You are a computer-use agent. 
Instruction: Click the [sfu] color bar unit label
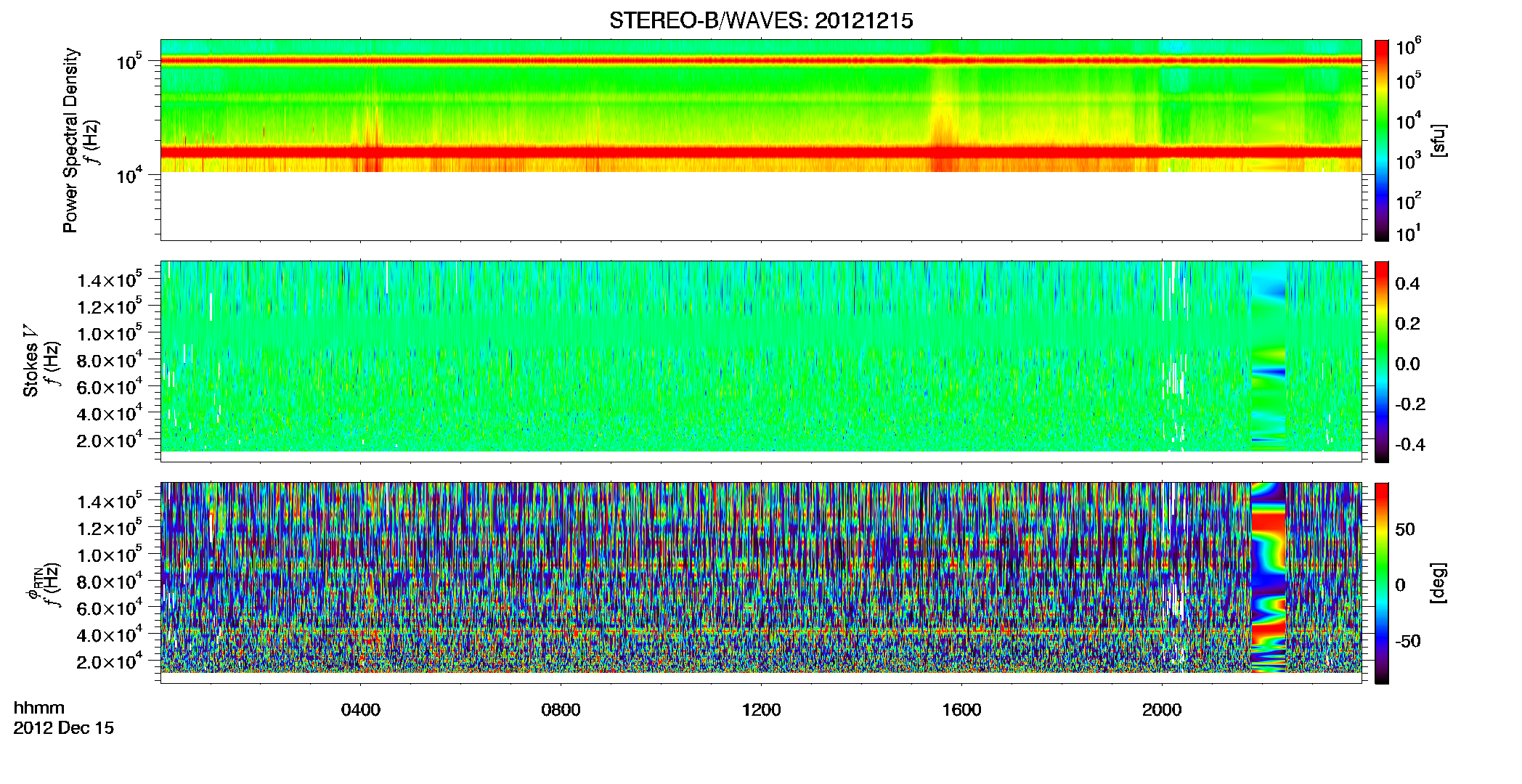[1438, 140]
